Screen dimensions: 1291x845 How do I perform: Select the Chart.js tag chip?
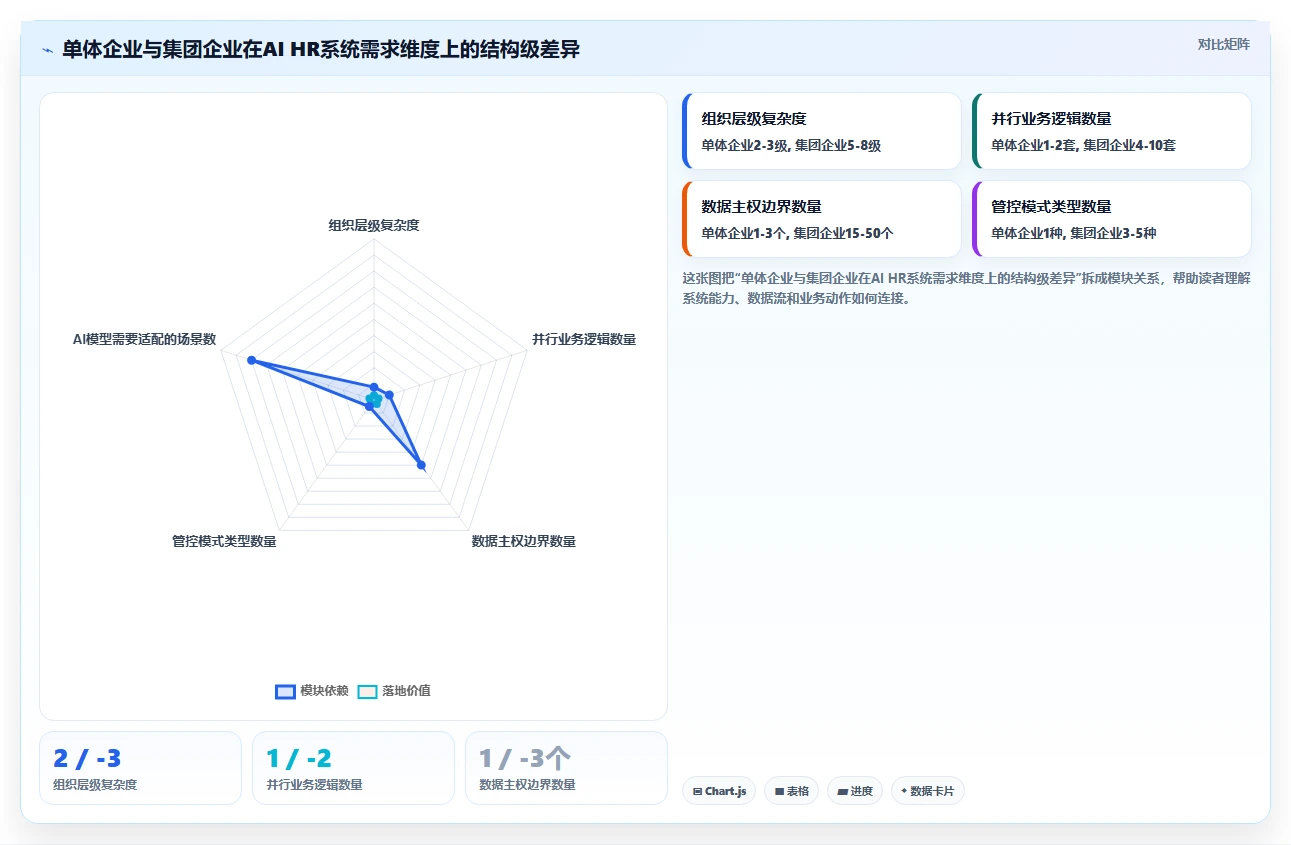[719, 791]
